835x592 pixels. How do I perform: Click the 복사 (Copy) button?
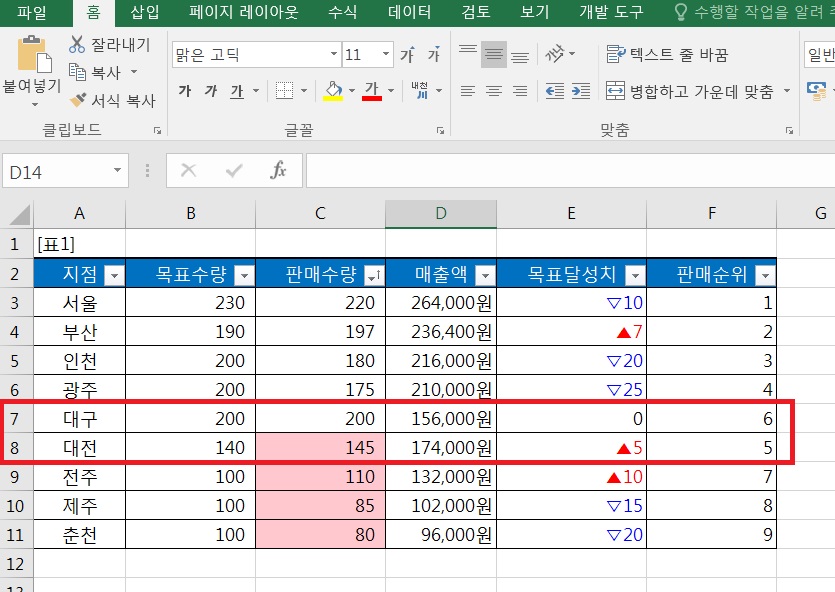coord(95,73)
